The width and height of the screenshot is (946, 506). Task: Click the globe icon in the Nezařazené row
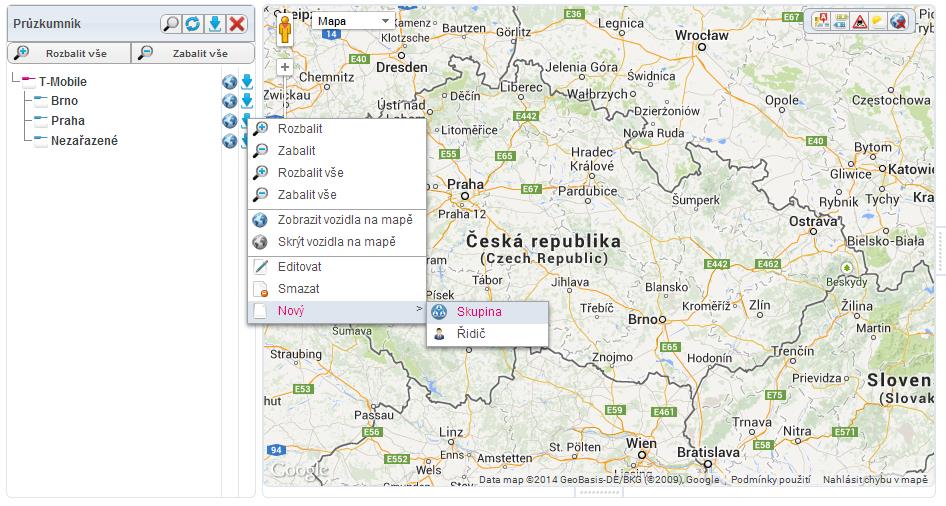229,141
